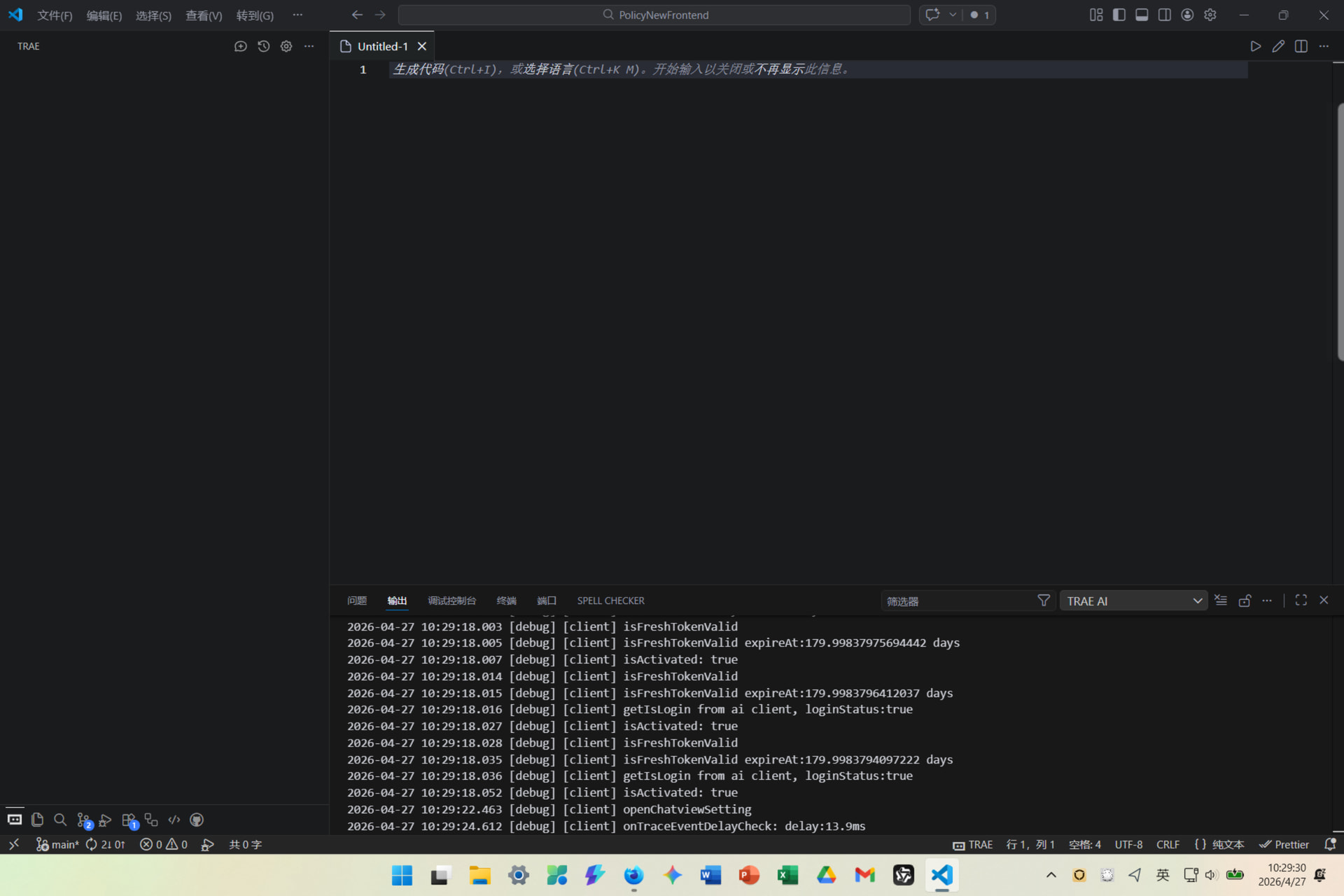The width and height of the screenshot is (1344, 896).
Task: Start a new chat in TRAE panel
Action: tap(240, 46)
